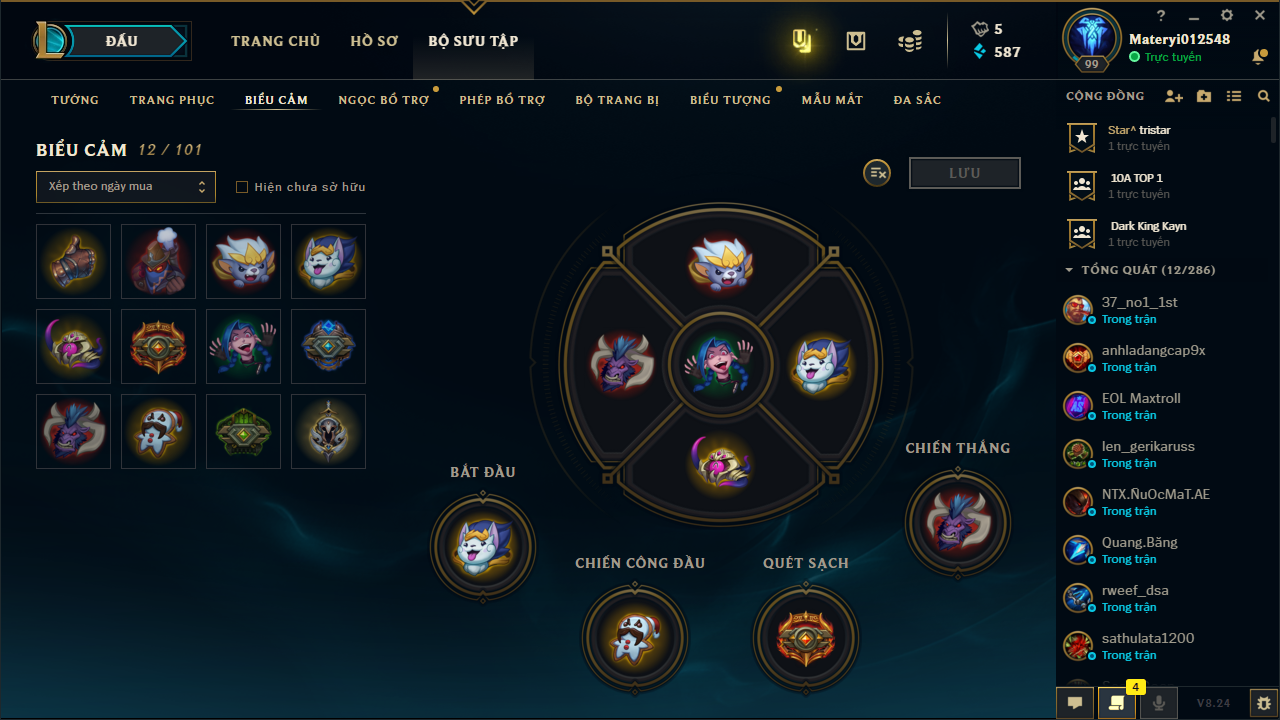Click the new friend folder icon
The image size is (1280, 720).
coord(1204,97)
